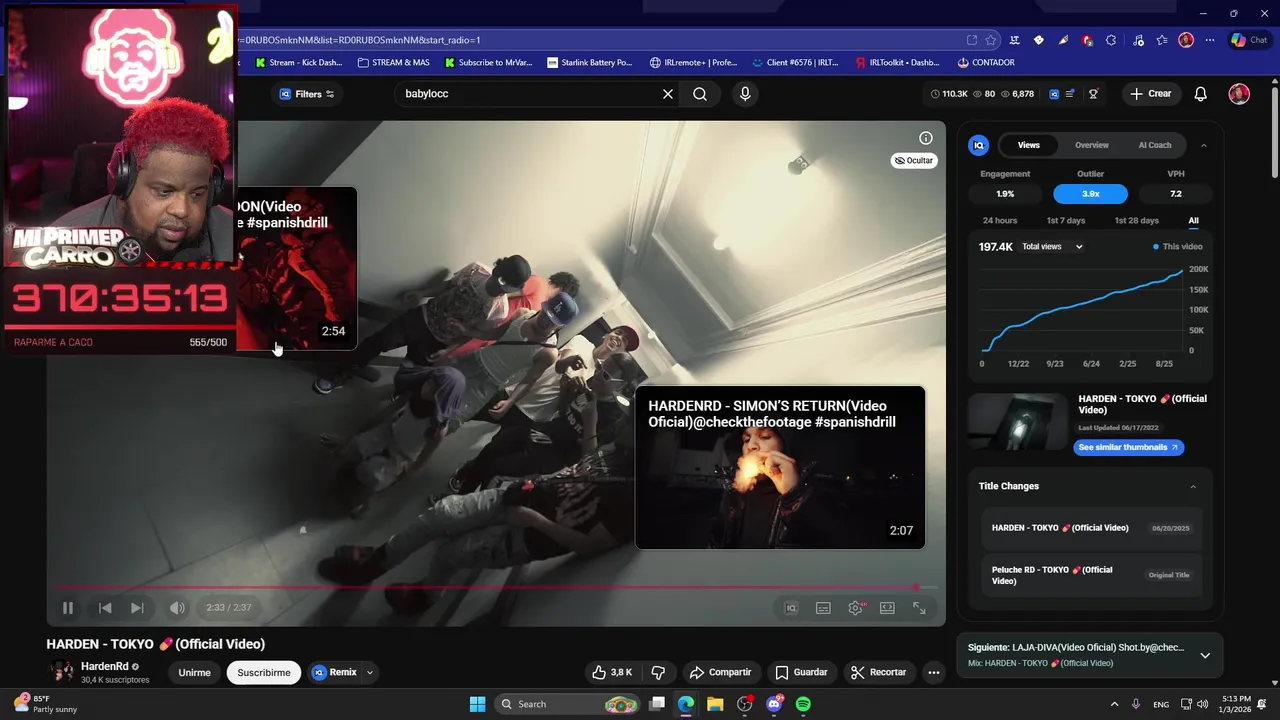
Task: Click Suscribirme button
Action: coord(264,672)
